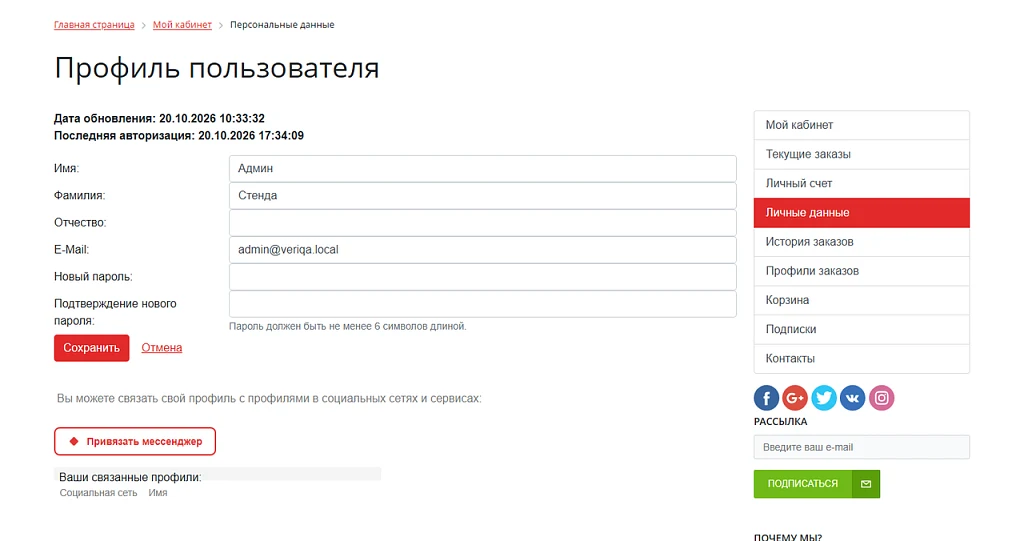Image resolution: width=1024 pixels, height=541 pixels.
Task: Focus the newsletter e-mail field
Action: click(x=861, y=448)
